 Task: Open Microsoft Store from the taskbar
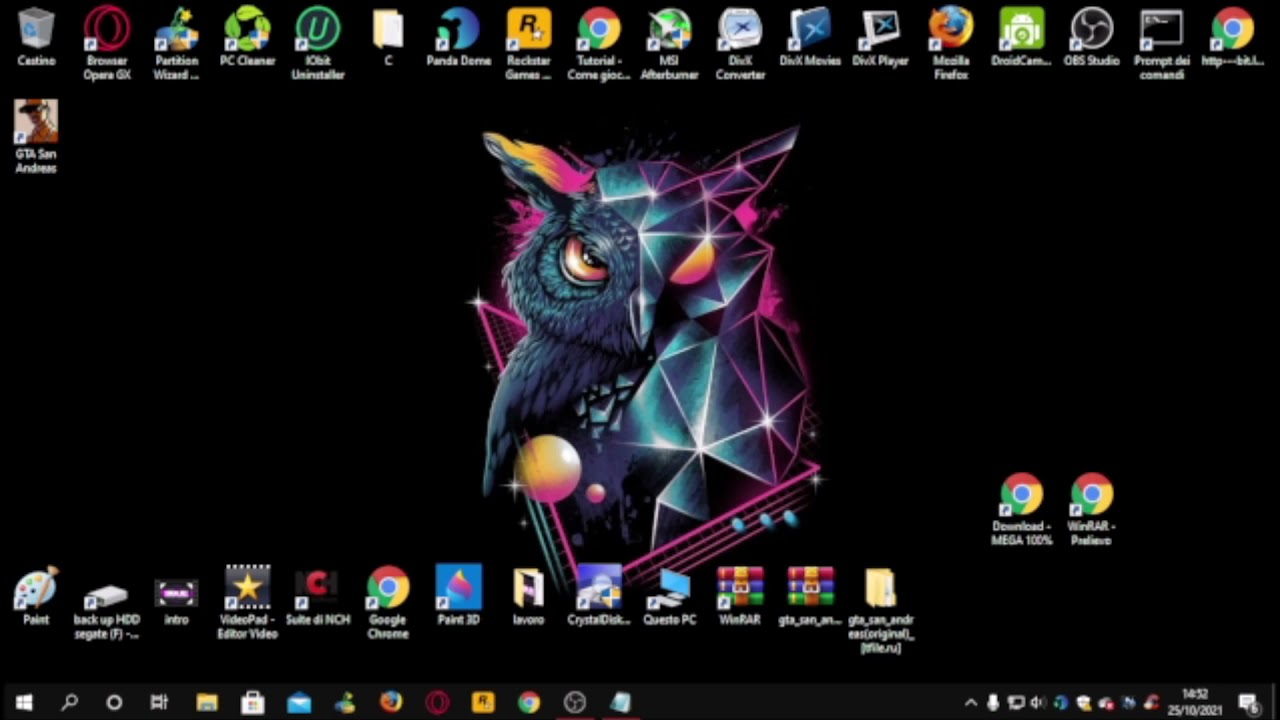(x=253, y=703)
